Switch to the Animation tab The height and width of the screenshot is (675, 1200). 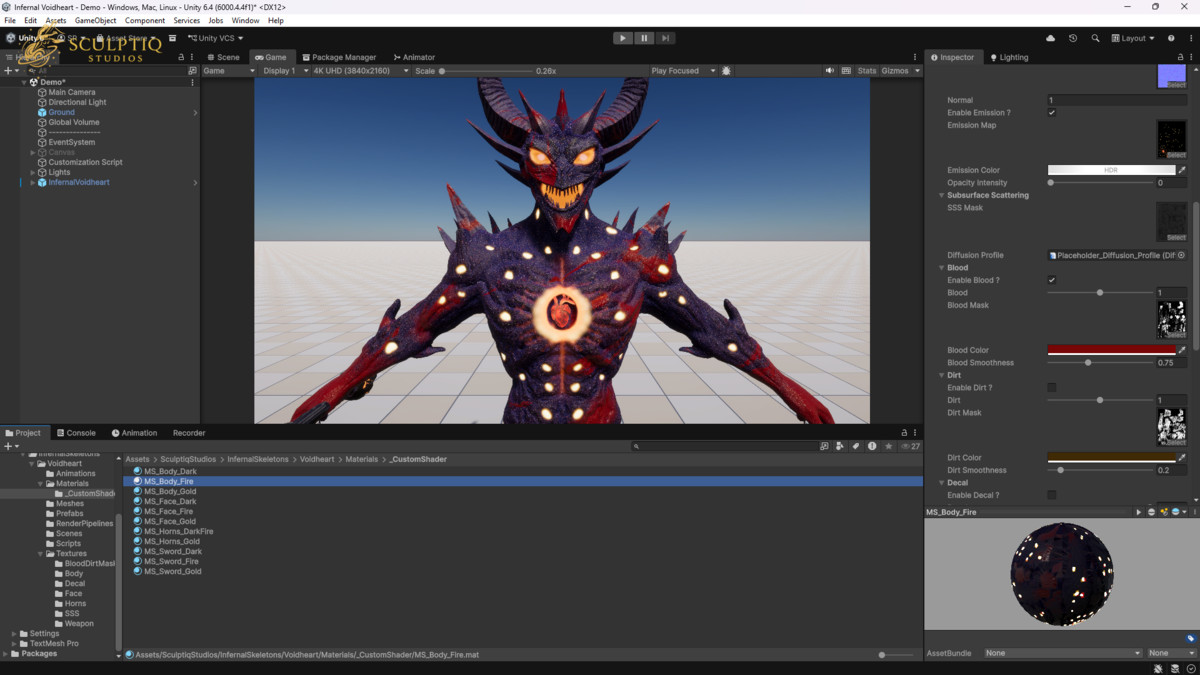coord(134,433)
